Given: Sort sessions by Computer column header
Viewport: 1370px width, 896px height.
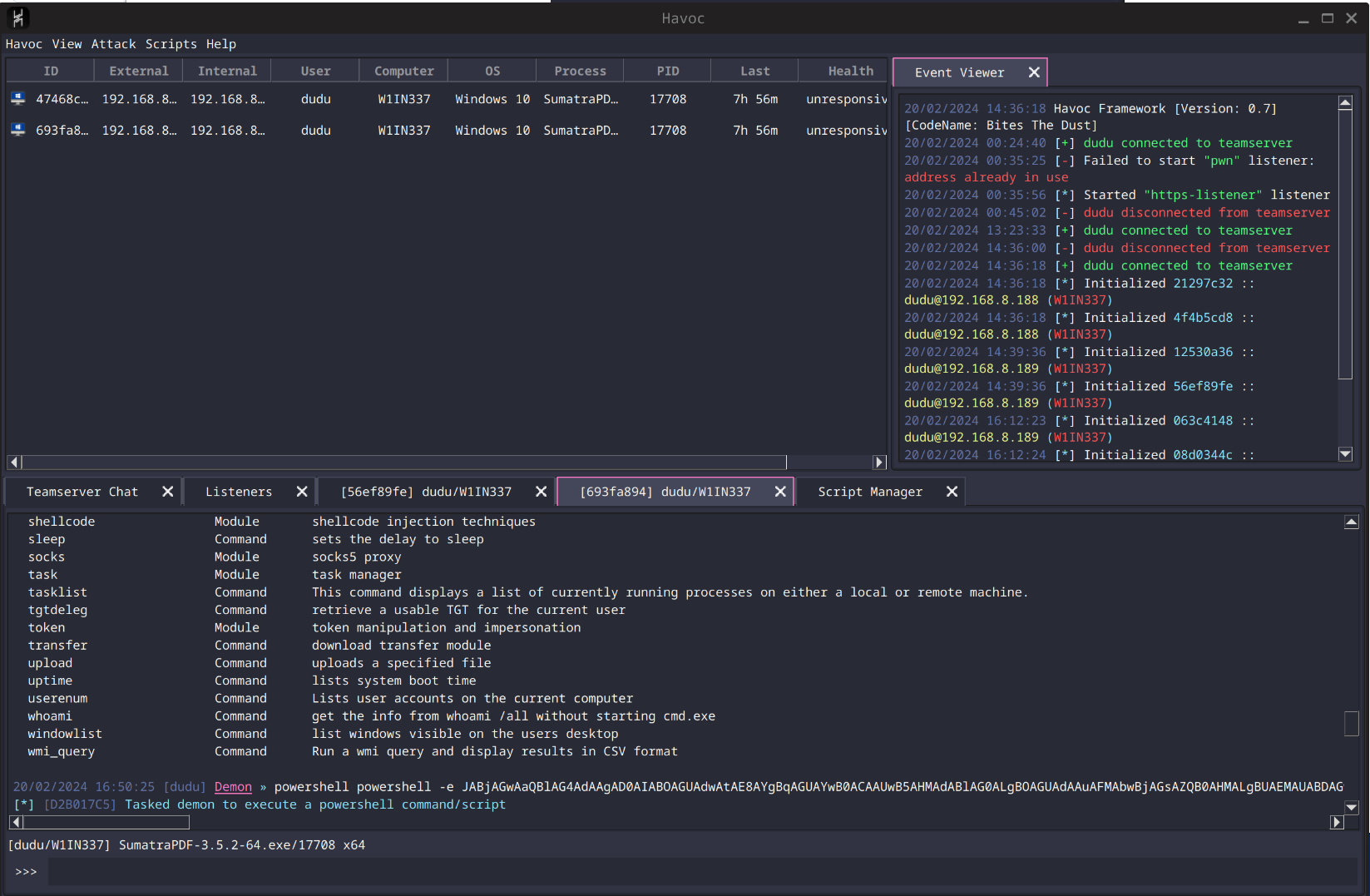Looking at the screenshot, I should click(404, 71).
